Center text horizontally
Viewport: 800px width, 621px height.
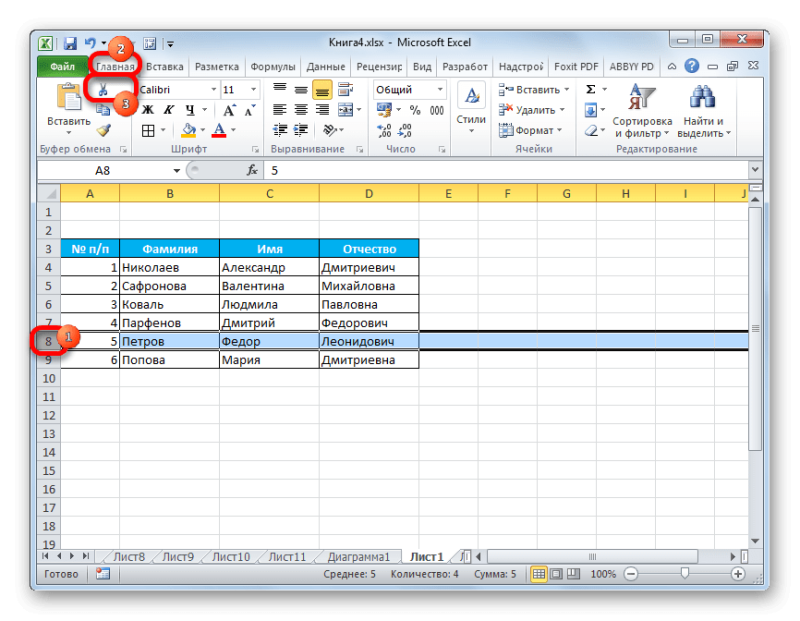click(x=301, y=109)
